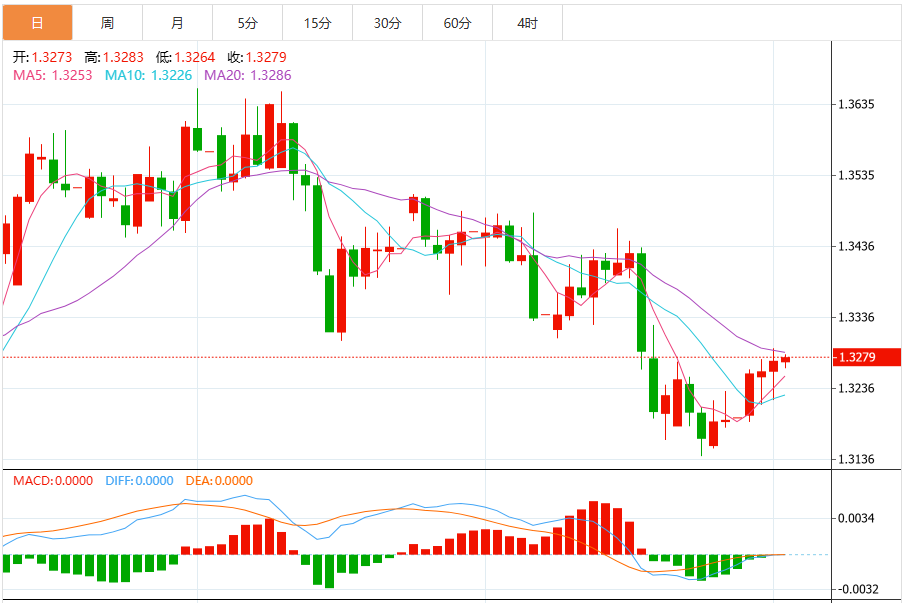Viewport: 917px width, 603px height.
Task: Click the DIFF value label
Action: pyautogui.click(x=139, y=481)
